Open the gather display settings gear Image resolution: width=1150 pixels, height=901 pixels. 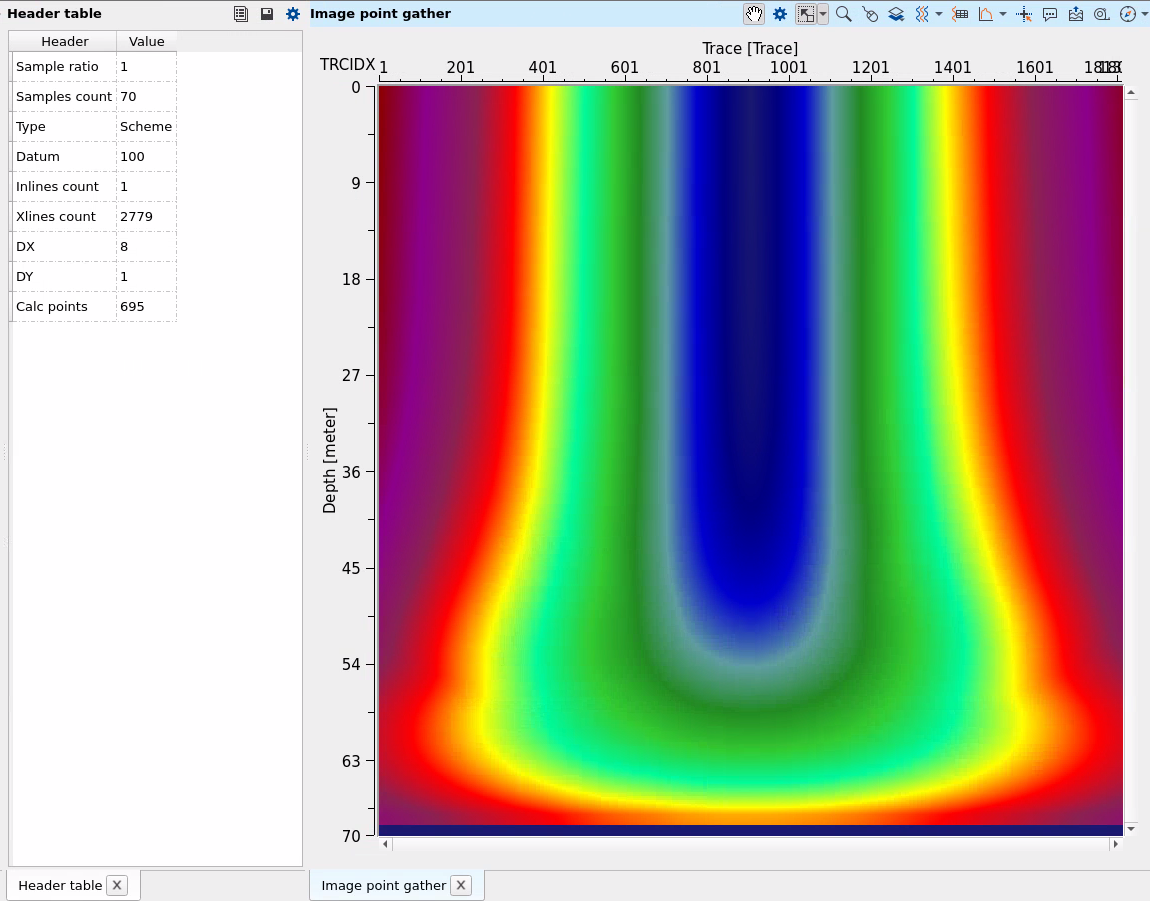pyautogui.click(x=780, y=14)
